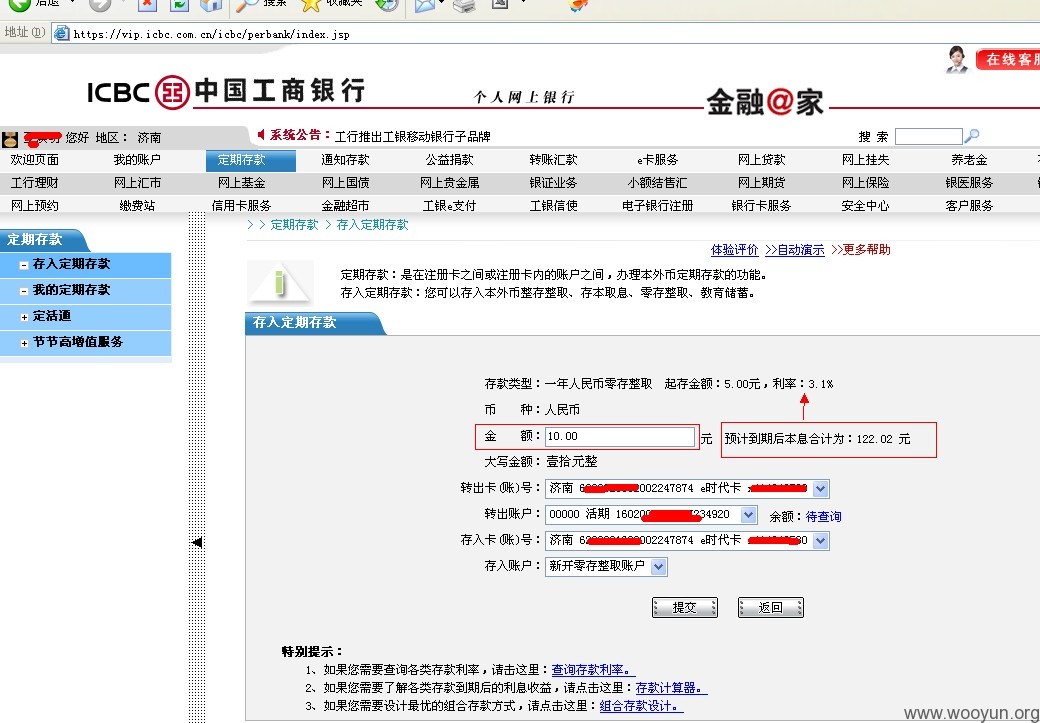Open the 网上期货 menu

[761, 182]
